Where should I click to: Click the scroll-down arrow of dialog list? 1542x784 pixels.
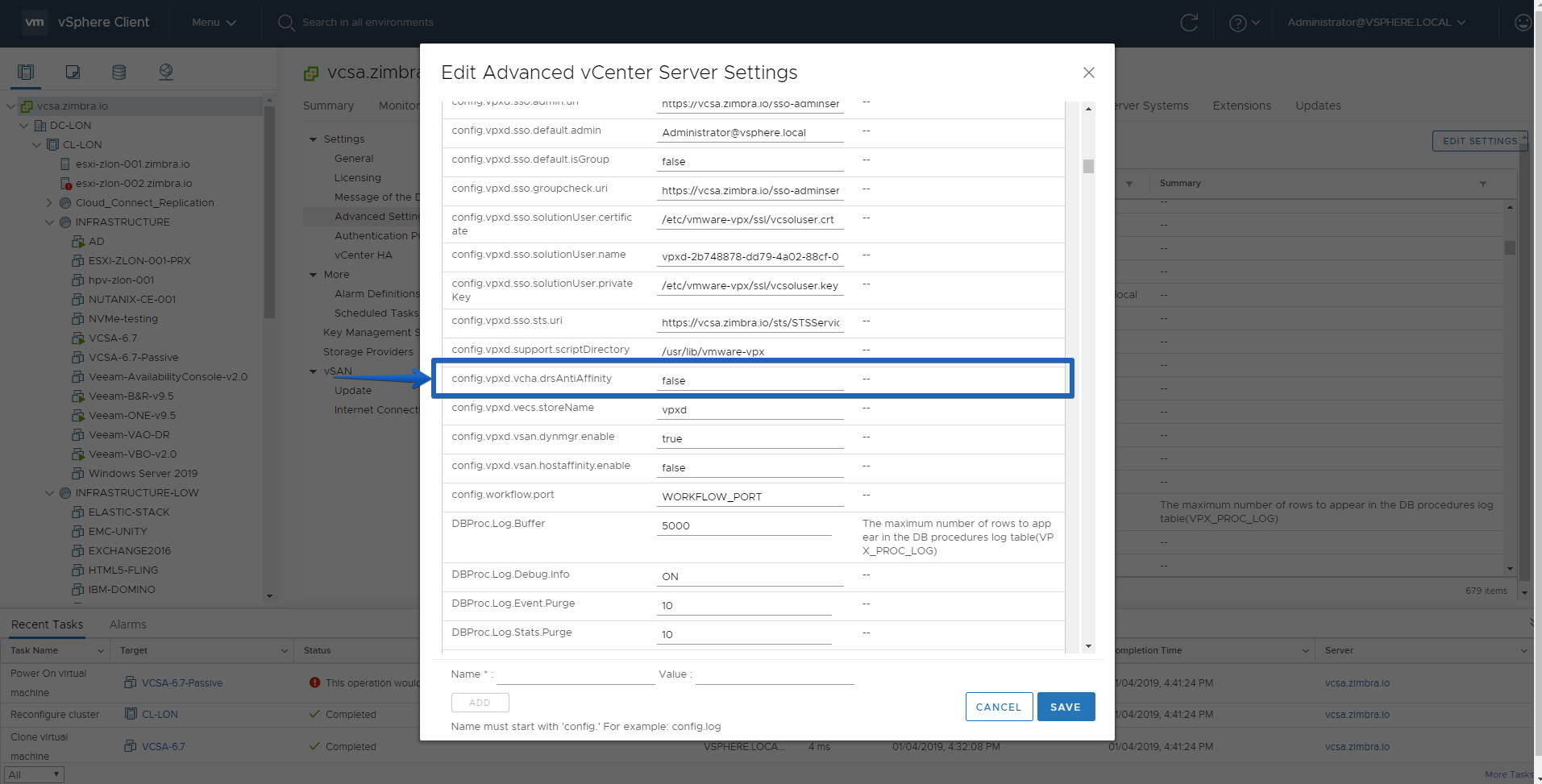[x=1088, y=646]
